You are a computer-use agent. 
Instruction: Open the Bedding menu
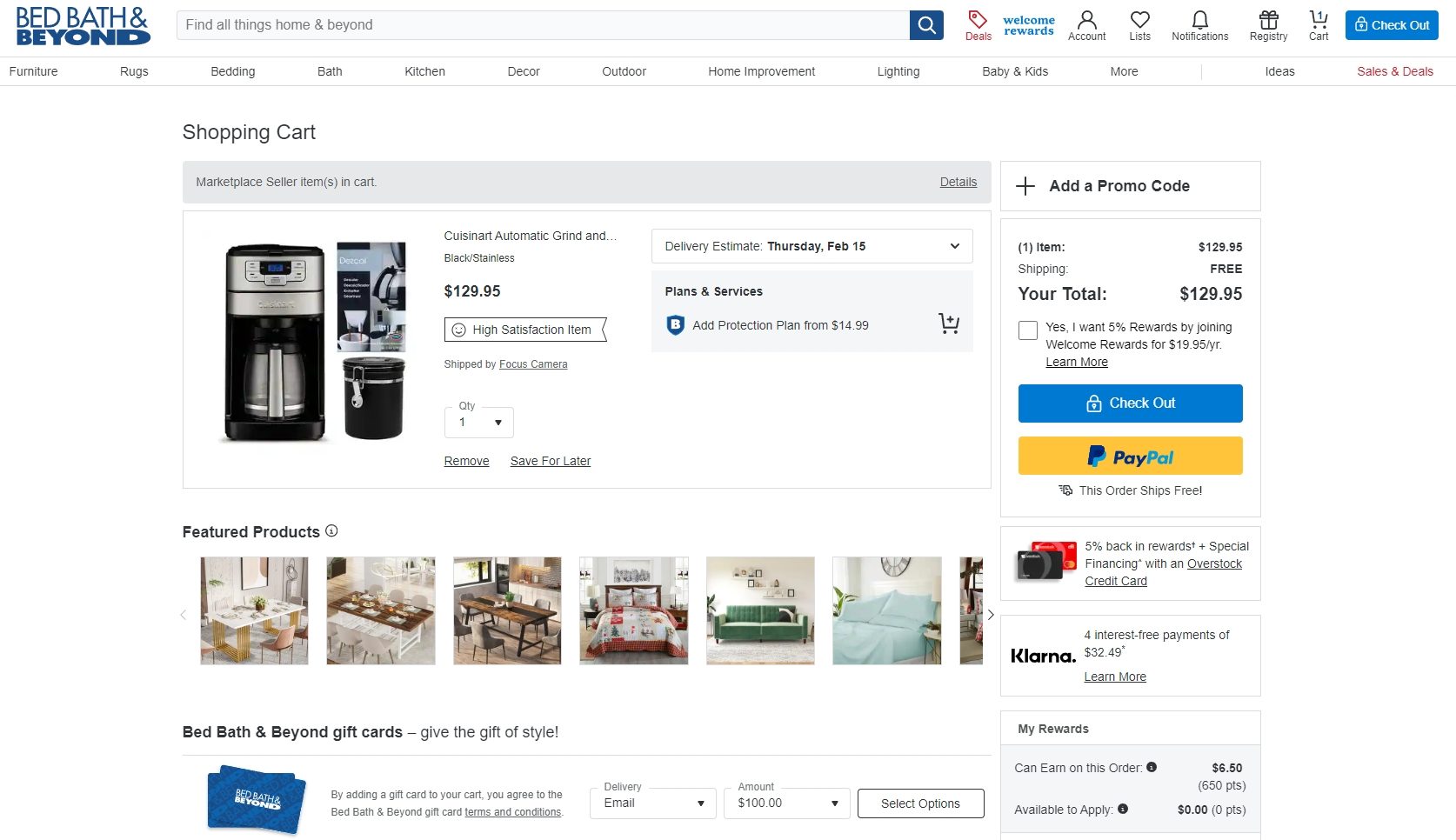tap(233, 71)
